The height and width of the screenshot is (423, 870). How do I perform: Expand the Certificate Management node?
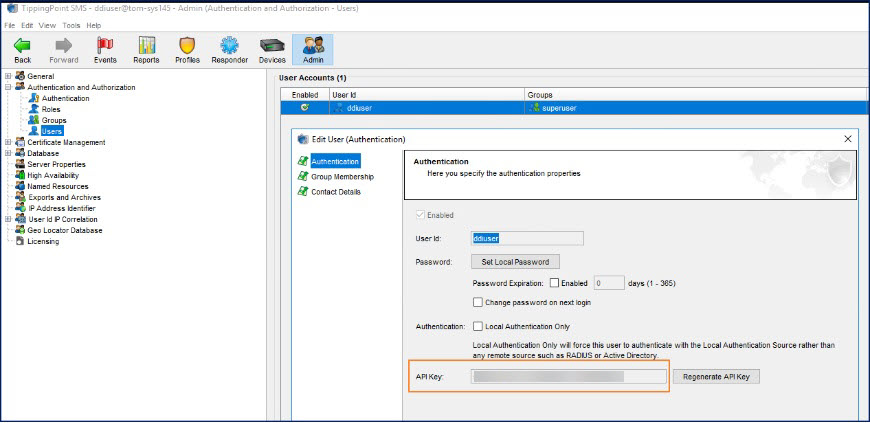[x=8, y=143]
